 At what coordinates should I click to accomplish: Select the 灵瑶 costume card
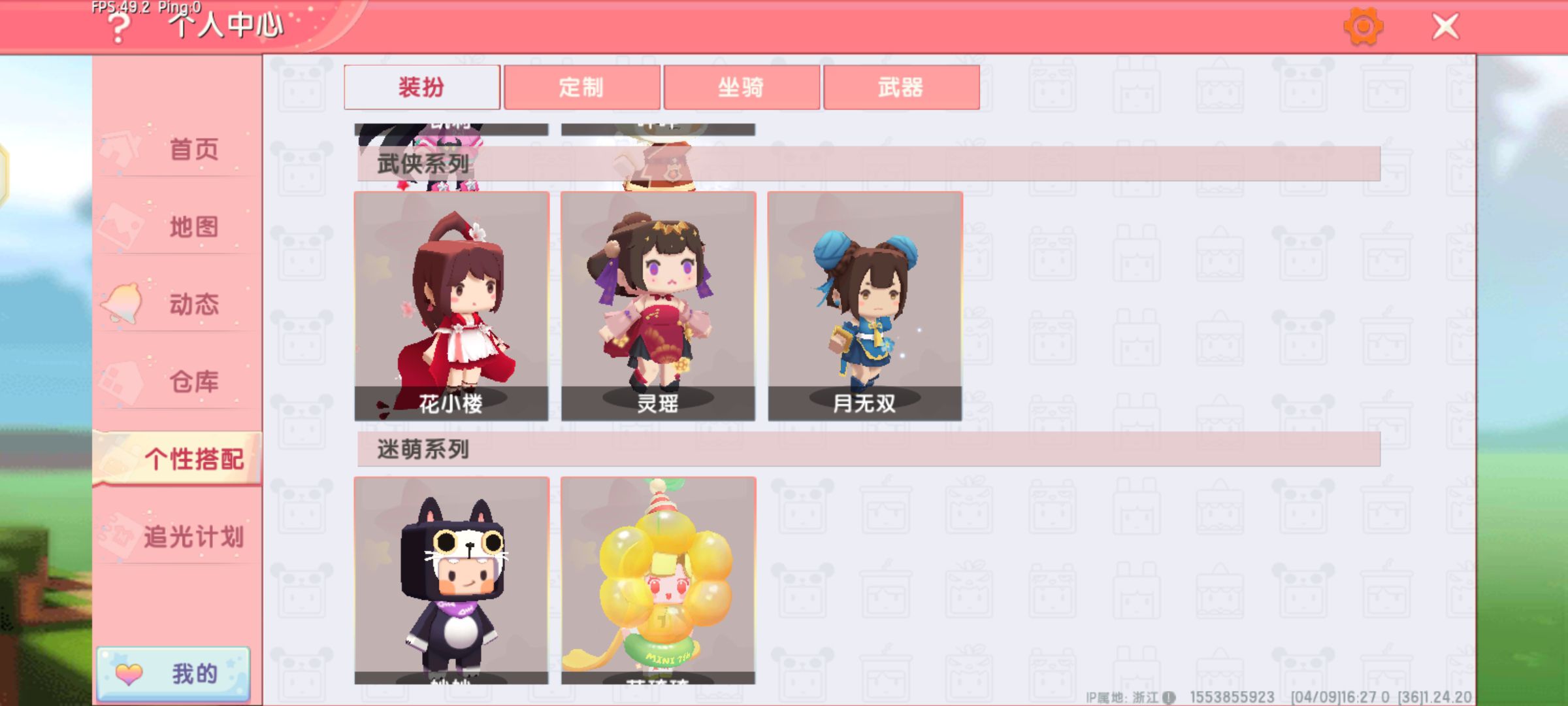tap(658, 306)
